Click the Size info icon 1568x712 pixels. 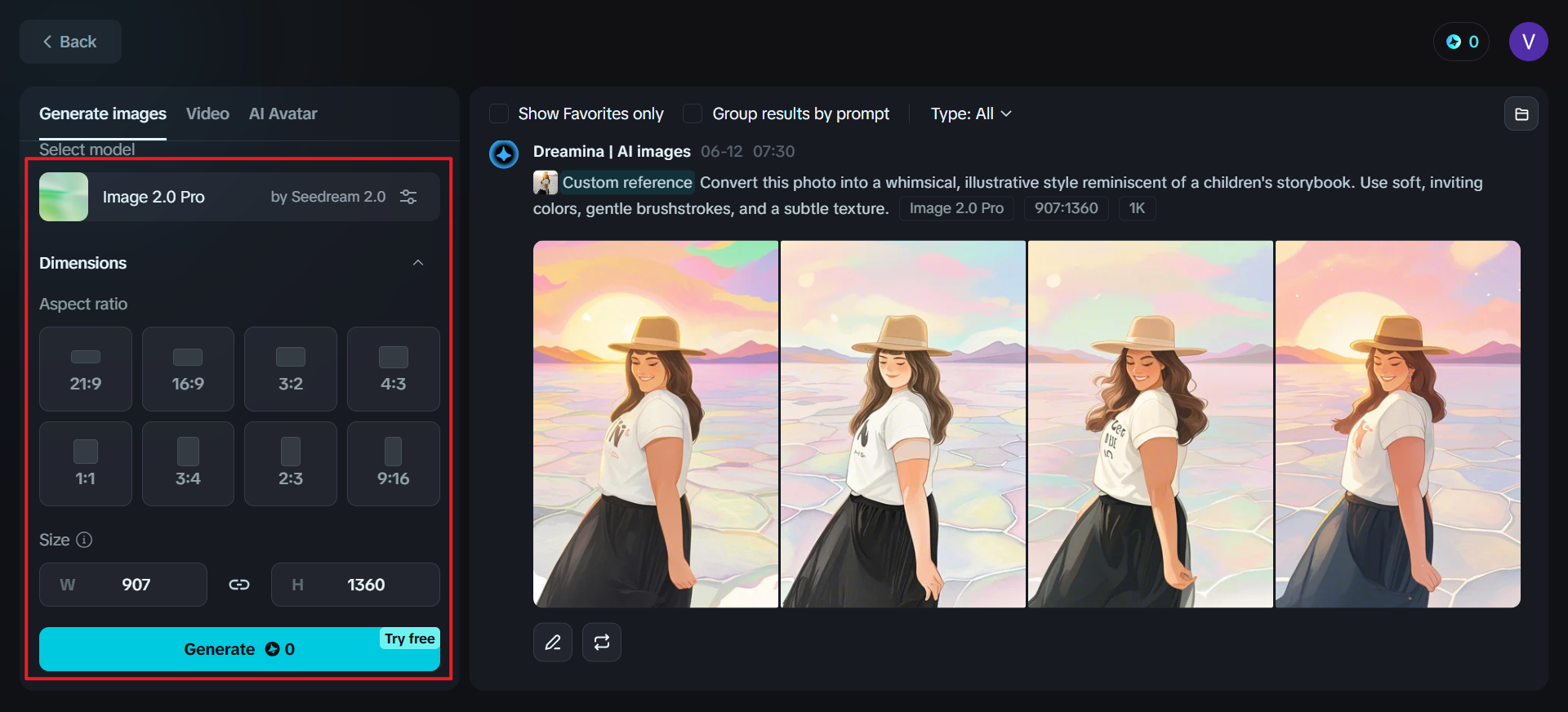84,540
